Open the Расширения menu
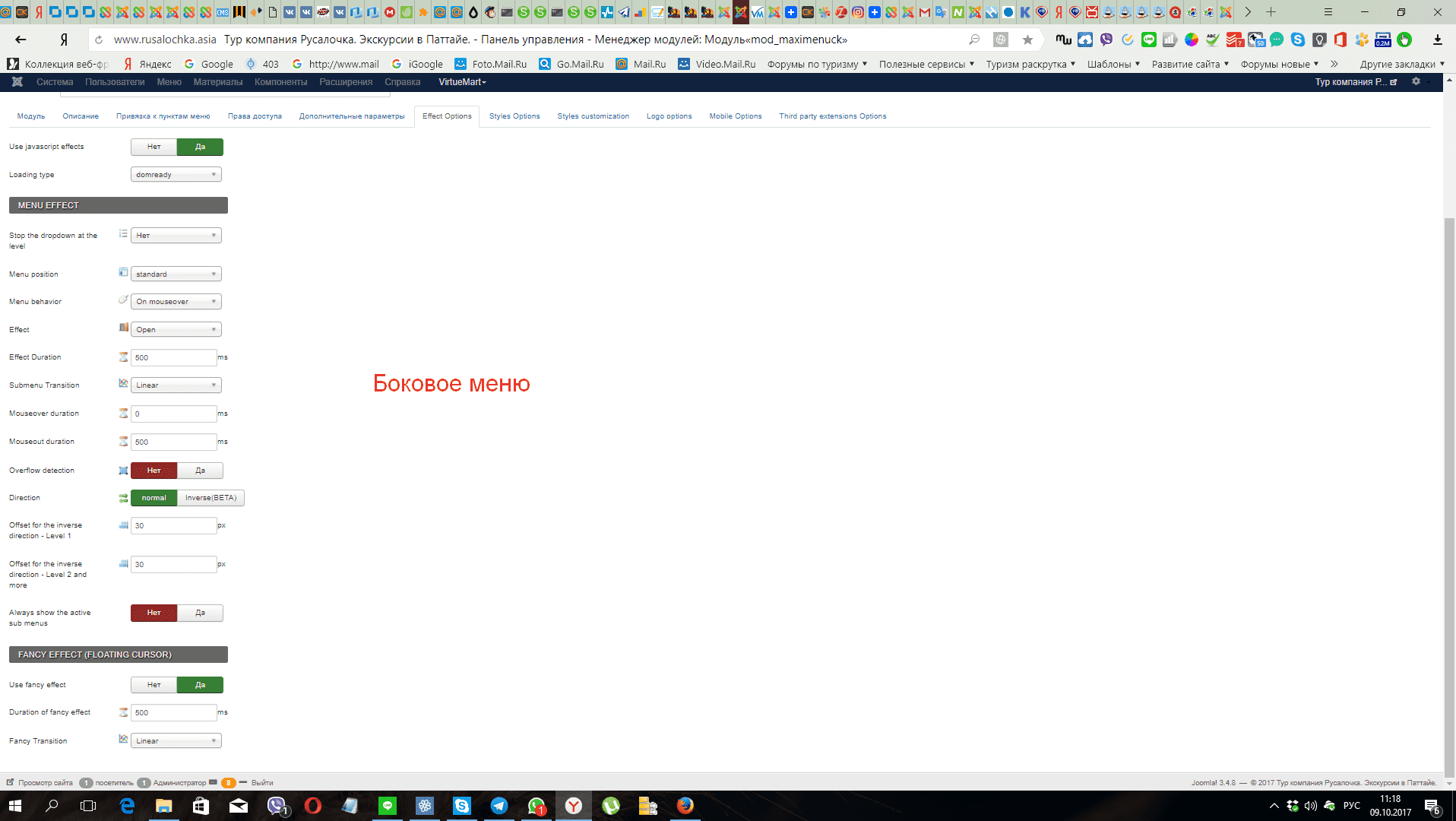The height and width of the screenshot is (821, 1456). (x=346, y=82)
